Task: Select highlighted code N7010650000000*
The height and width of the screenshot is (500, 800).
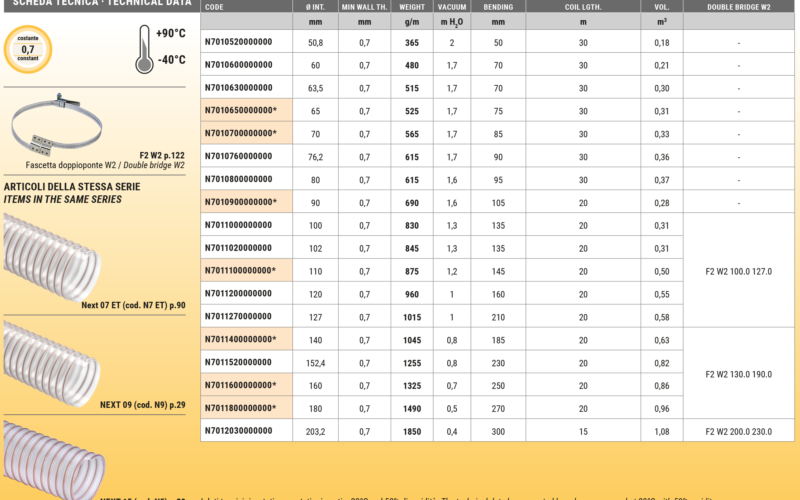Action: click(240, 111)
